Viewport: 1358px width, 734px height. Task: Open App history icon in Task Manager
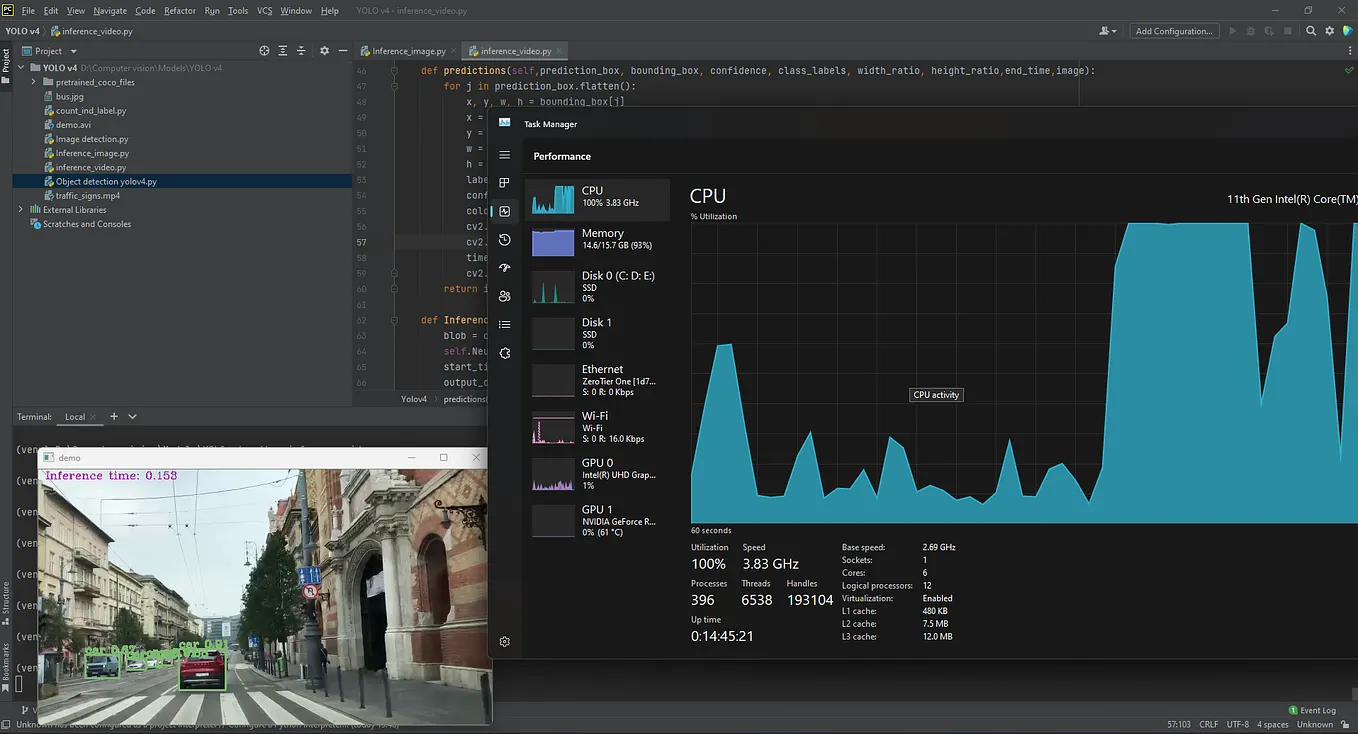click(505, 240)
